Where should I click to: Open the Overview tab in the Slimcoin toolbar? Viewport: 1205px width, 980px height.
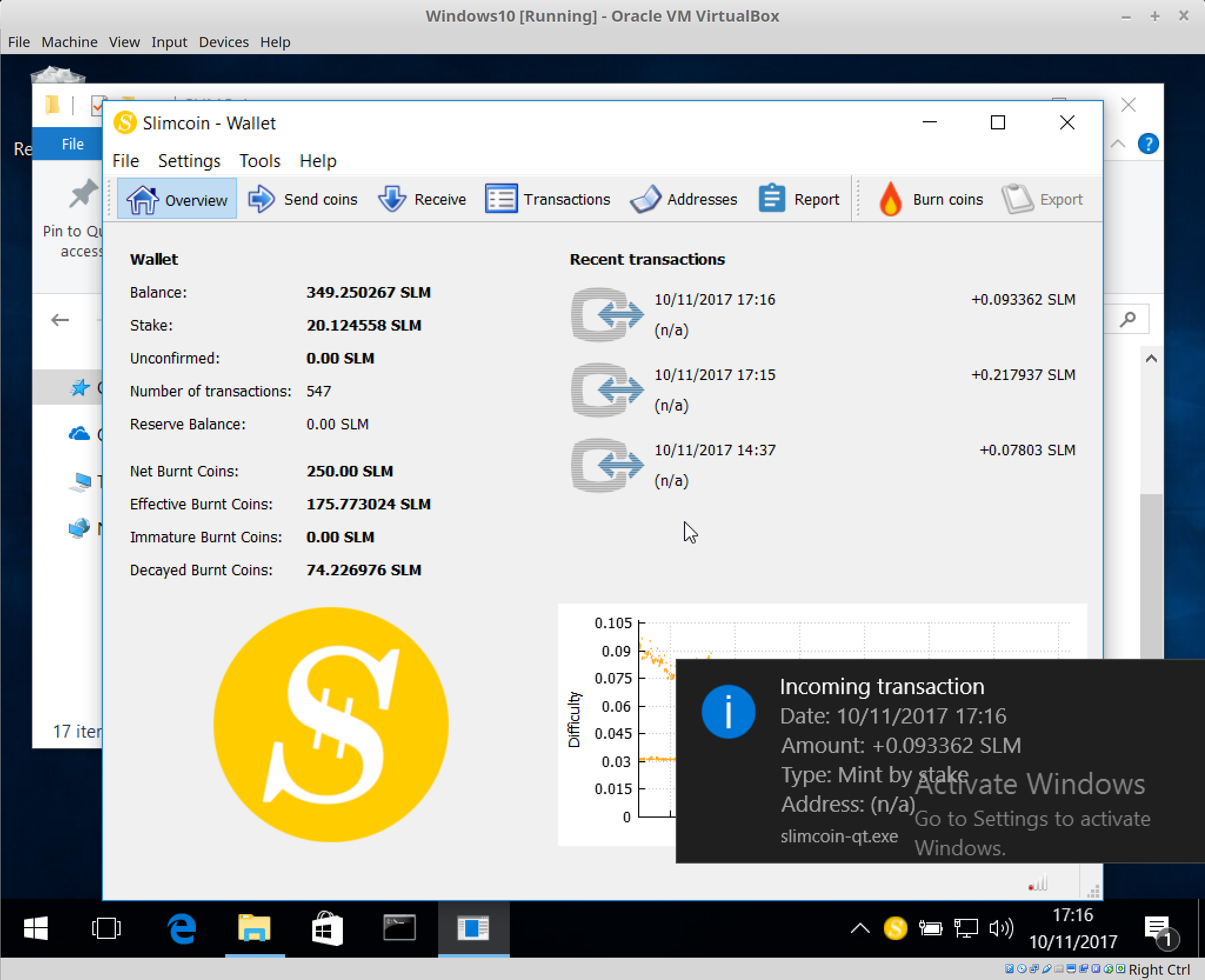(x=177, y=199)
